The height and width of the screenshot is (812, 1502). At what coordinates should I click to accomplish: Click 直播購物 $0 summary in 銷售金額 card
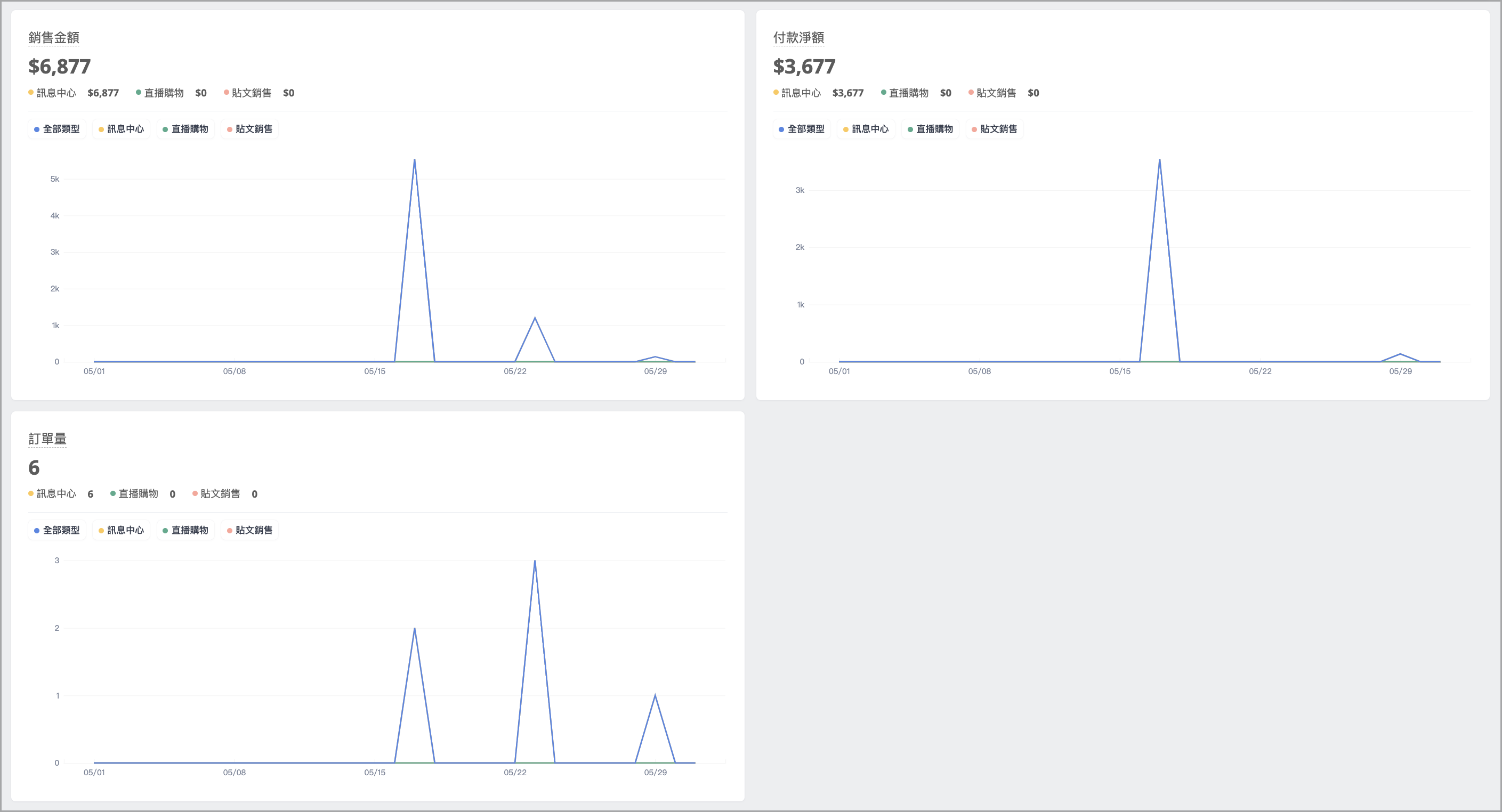coord(172,93)
